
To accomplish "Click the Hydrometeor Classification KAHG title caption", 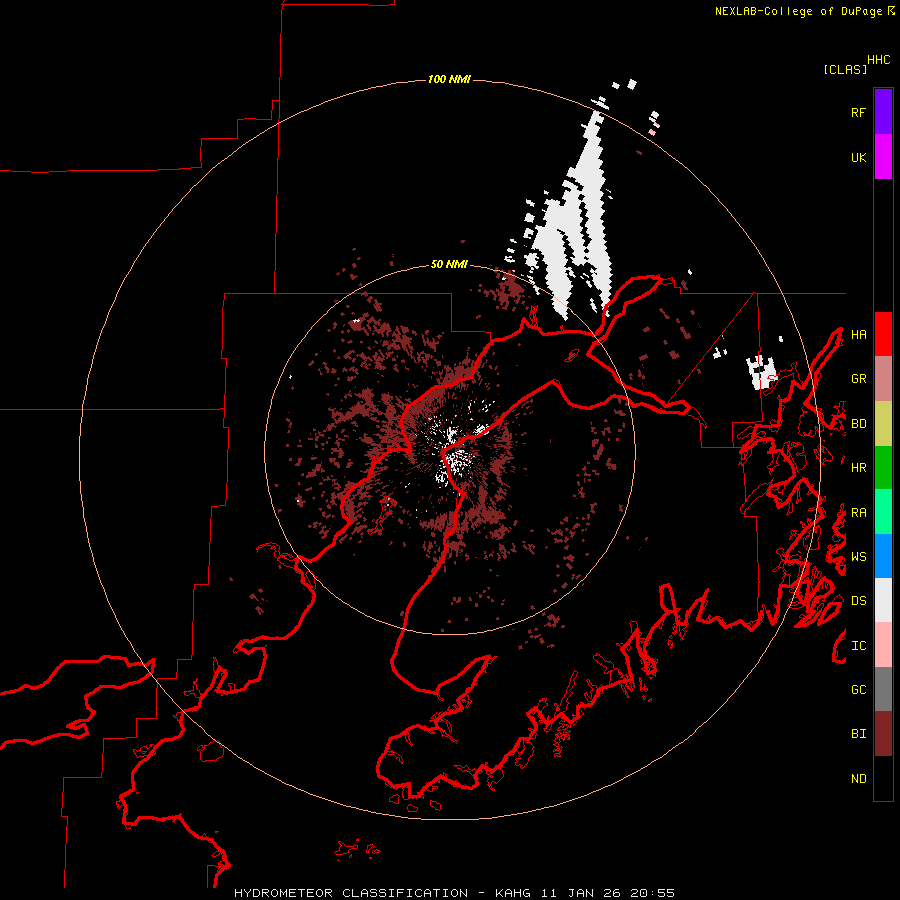I will click(454, 893).
